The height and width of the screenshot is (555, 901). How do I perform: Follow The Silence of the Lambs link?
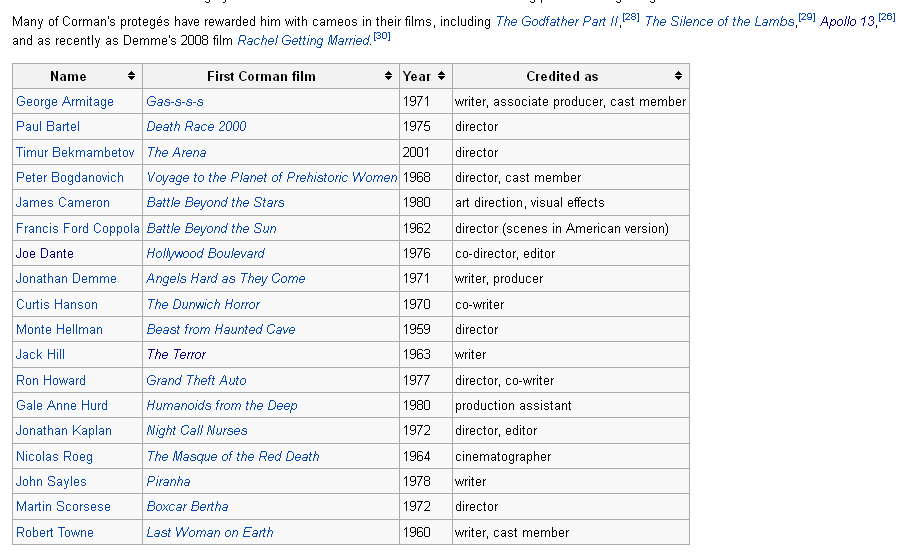(x=719, y=21)
